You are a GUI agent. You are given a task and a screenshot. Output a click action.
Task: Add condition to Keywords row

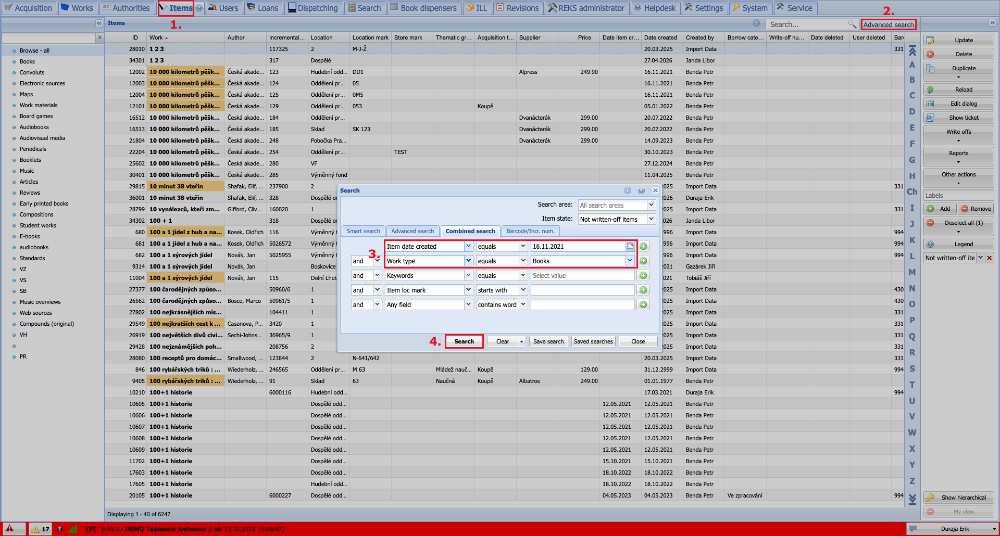(x=643, y=275)
